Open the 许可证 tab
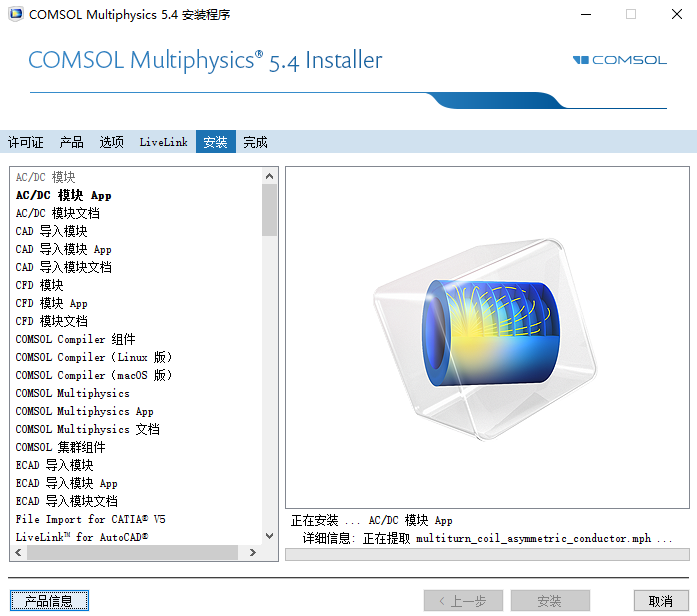This screenshot has width=697, height=616. (x=26, y=142)
